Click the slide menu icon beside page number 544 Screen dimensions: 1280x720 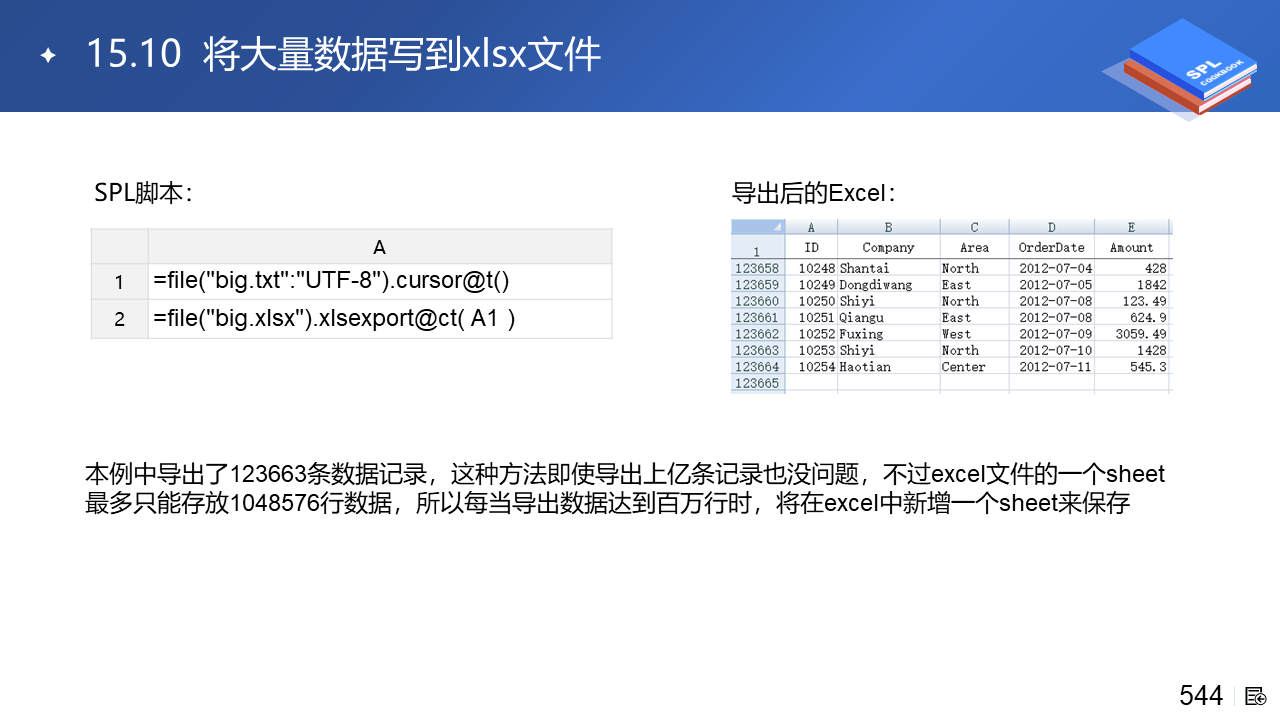tap(1256, 696)
